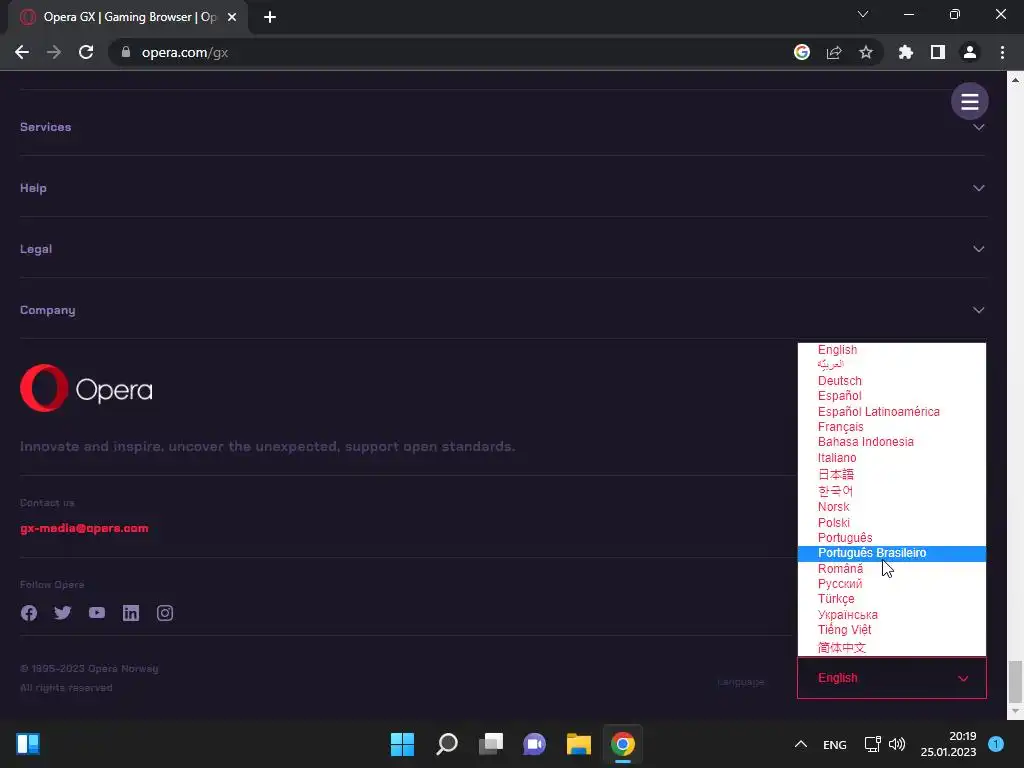
Task: Open the Chat app on taskbar
Action: click(x=534, y=744)
